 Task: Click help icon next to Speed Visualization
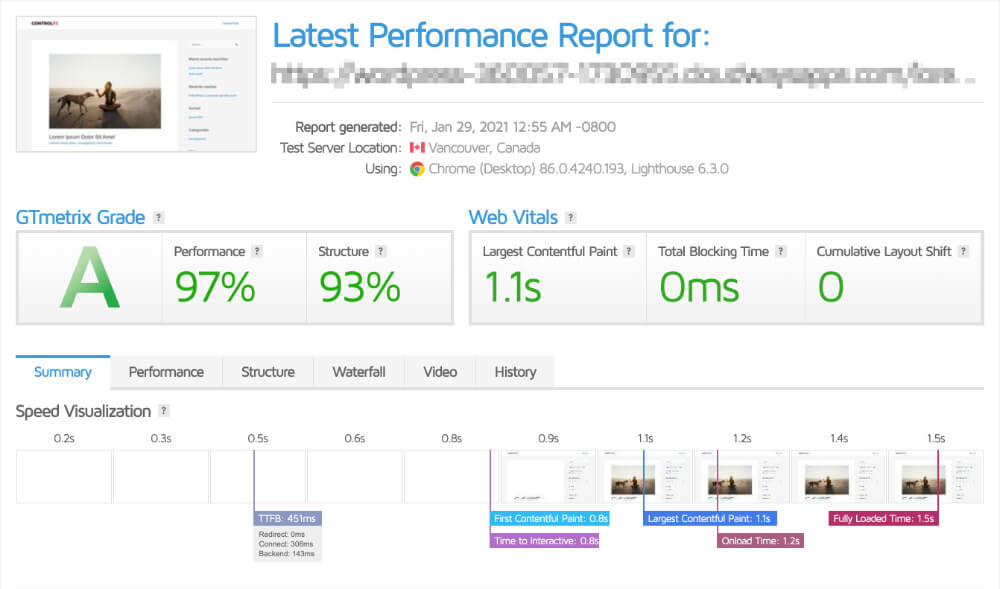coord(164,411)
